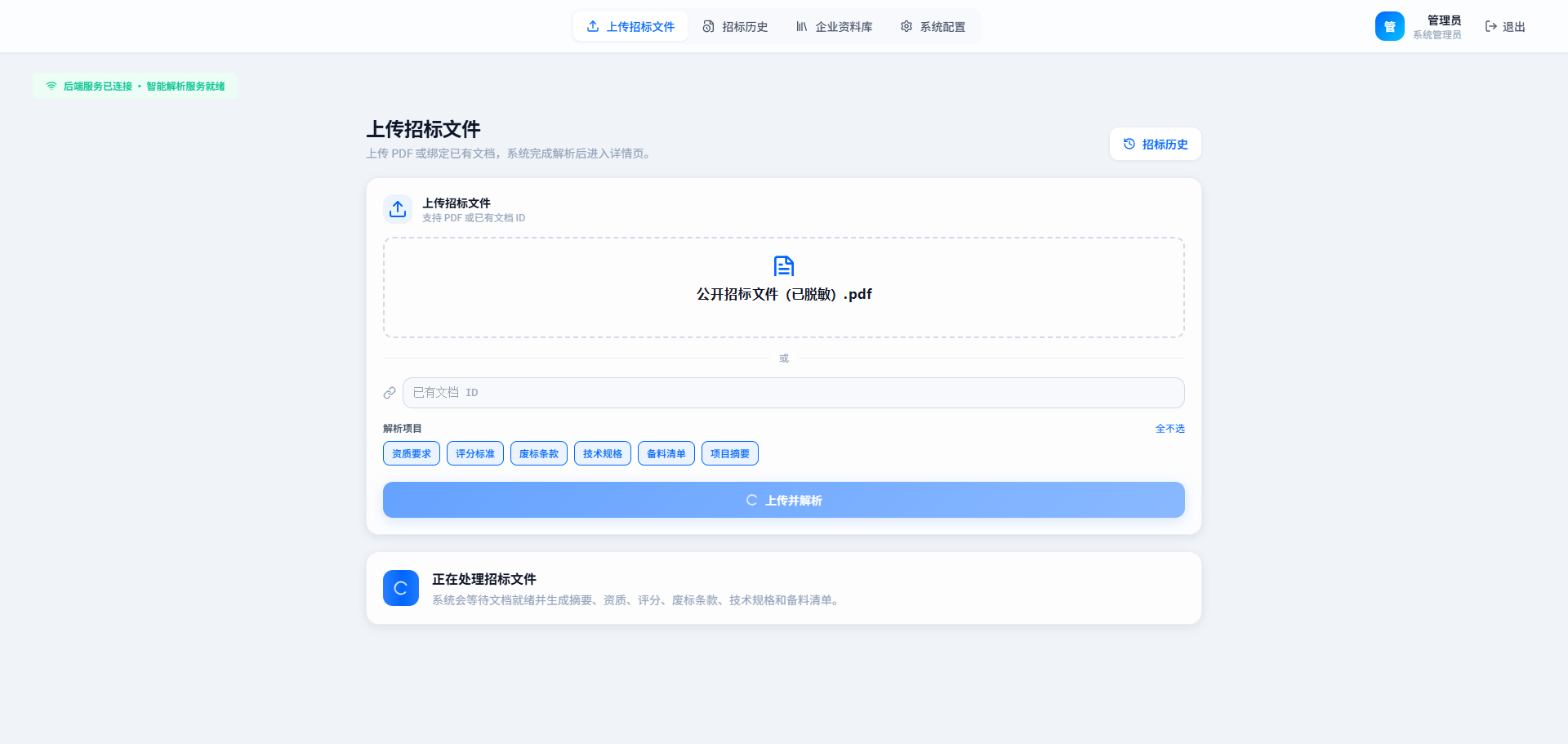
Task: Focus the 已有文档 ID input field
Action: [793, 393]
